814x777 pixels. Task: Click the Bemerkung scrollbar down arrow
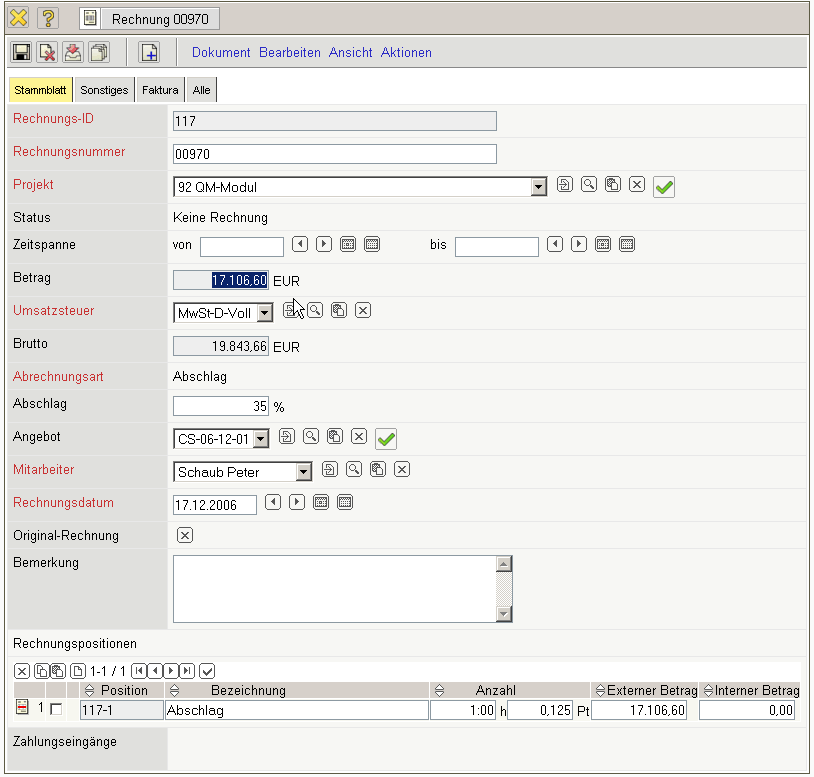click(x=504, y=614)
